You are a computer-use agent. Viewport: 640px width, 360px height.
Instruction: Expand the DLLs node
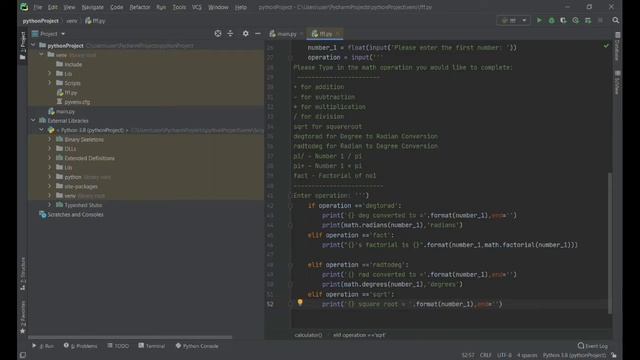[x=50, y=149]
